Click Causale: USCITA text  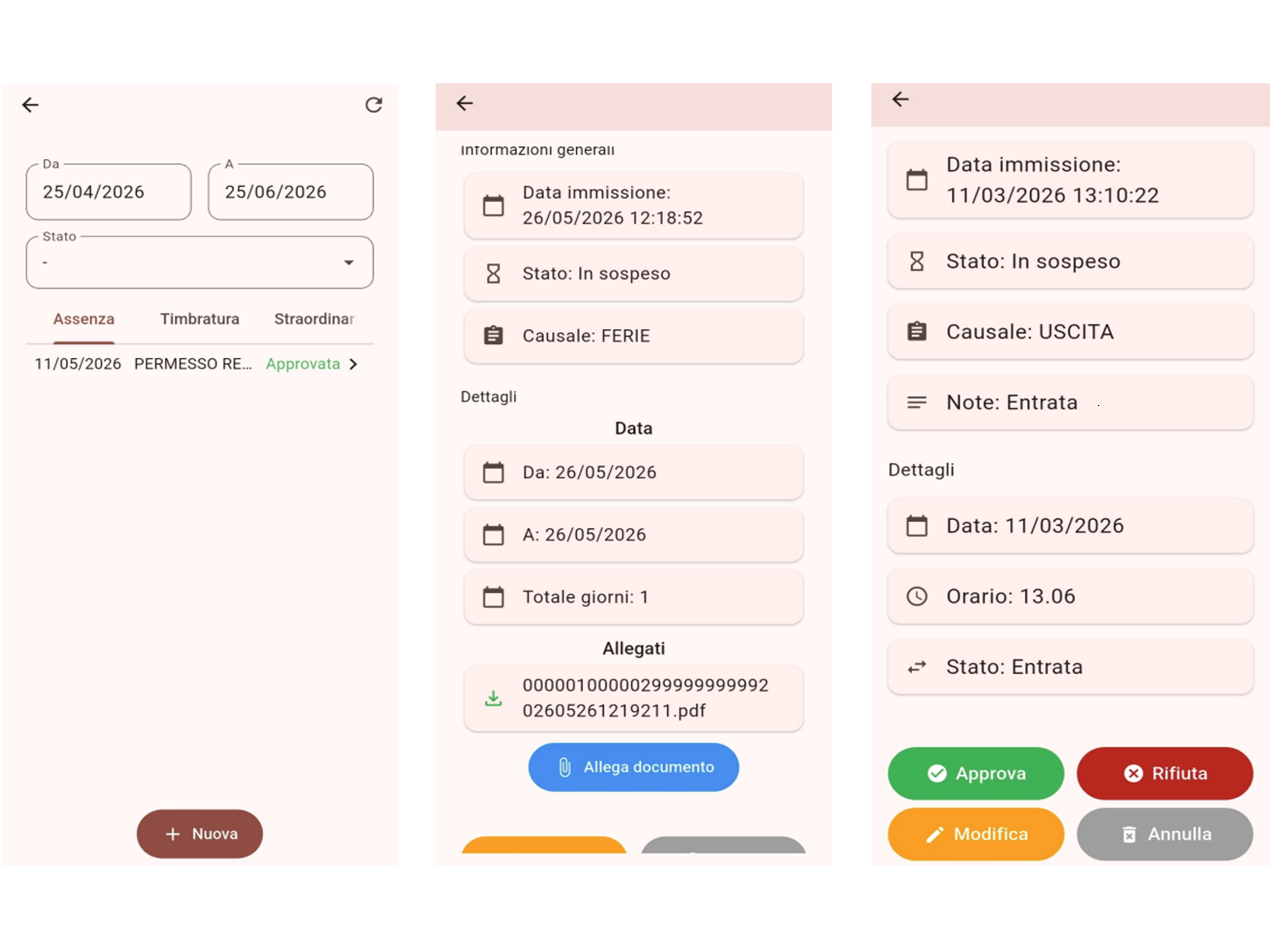point(1030,332)
